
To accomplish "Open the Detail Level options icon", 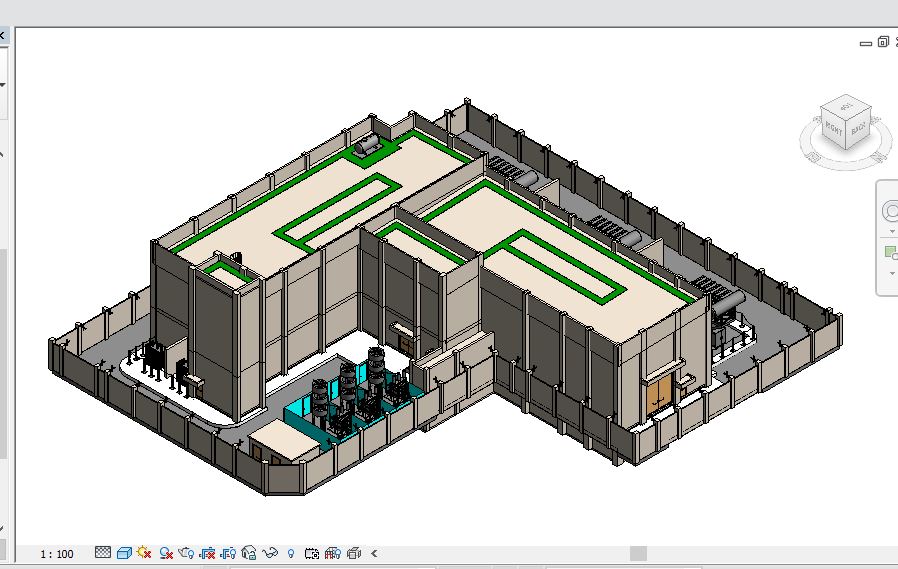I will click(103, 553).
